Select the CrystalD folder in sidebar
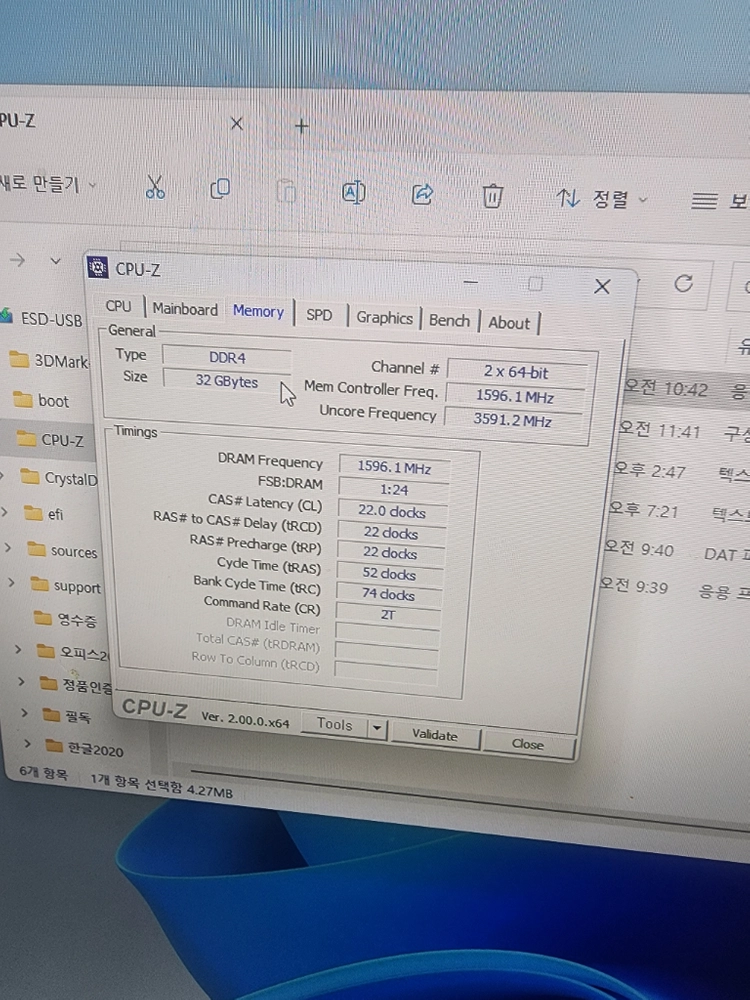 click(x=59, y=478)
